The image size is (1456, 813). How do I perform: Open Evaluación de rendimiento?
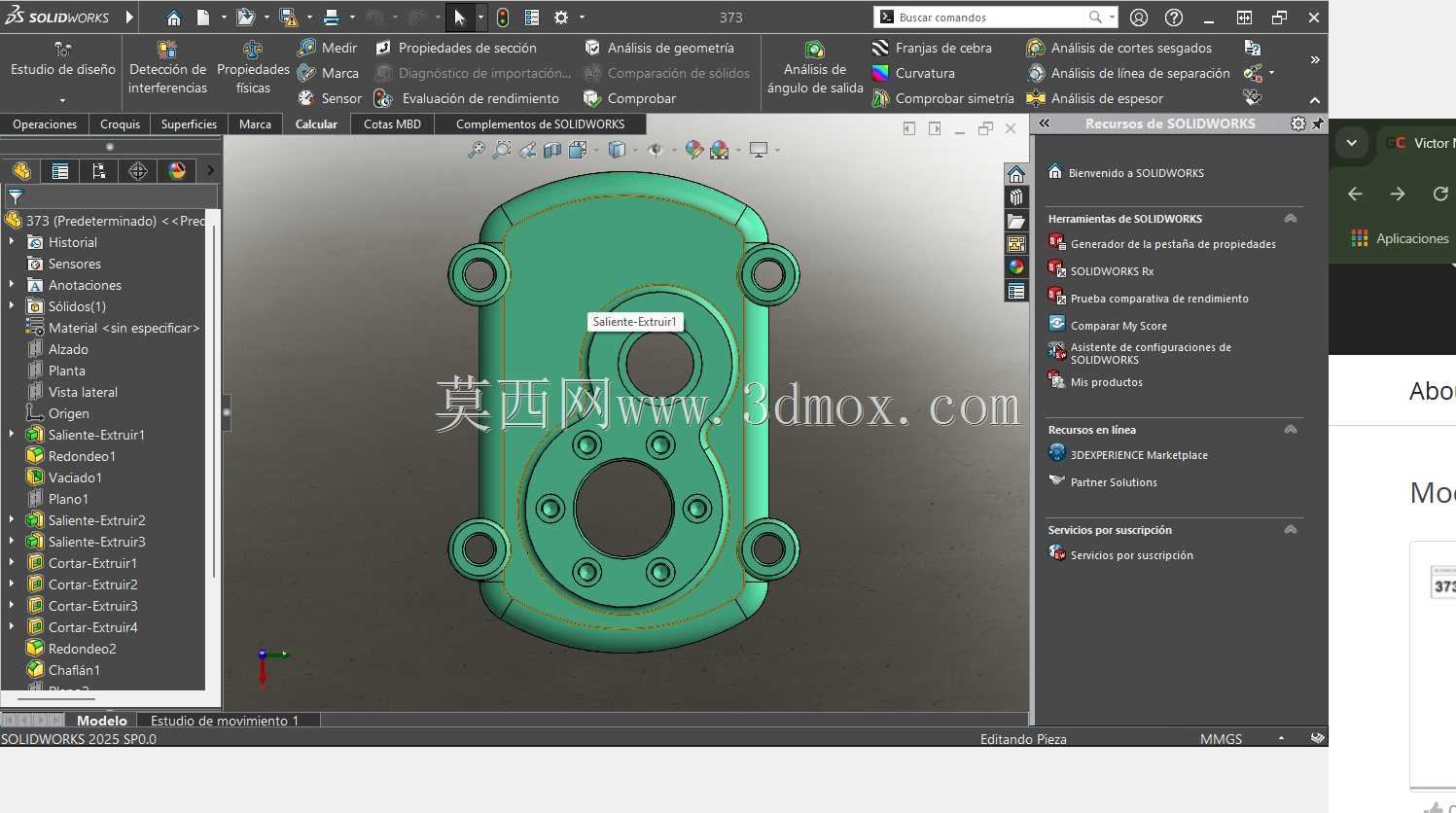tap(467, 98)
